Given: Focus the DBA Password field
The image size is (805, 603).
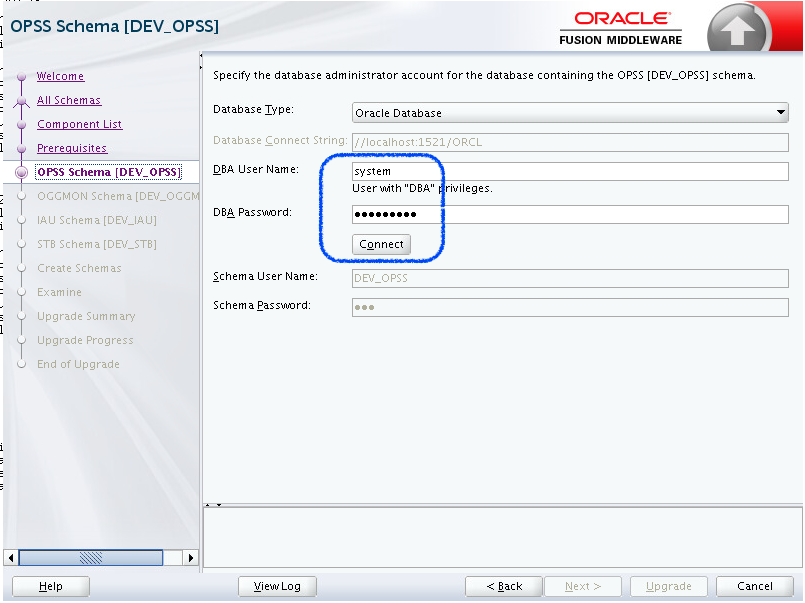Looking at the screenshot, I should [x=570, y=215].
